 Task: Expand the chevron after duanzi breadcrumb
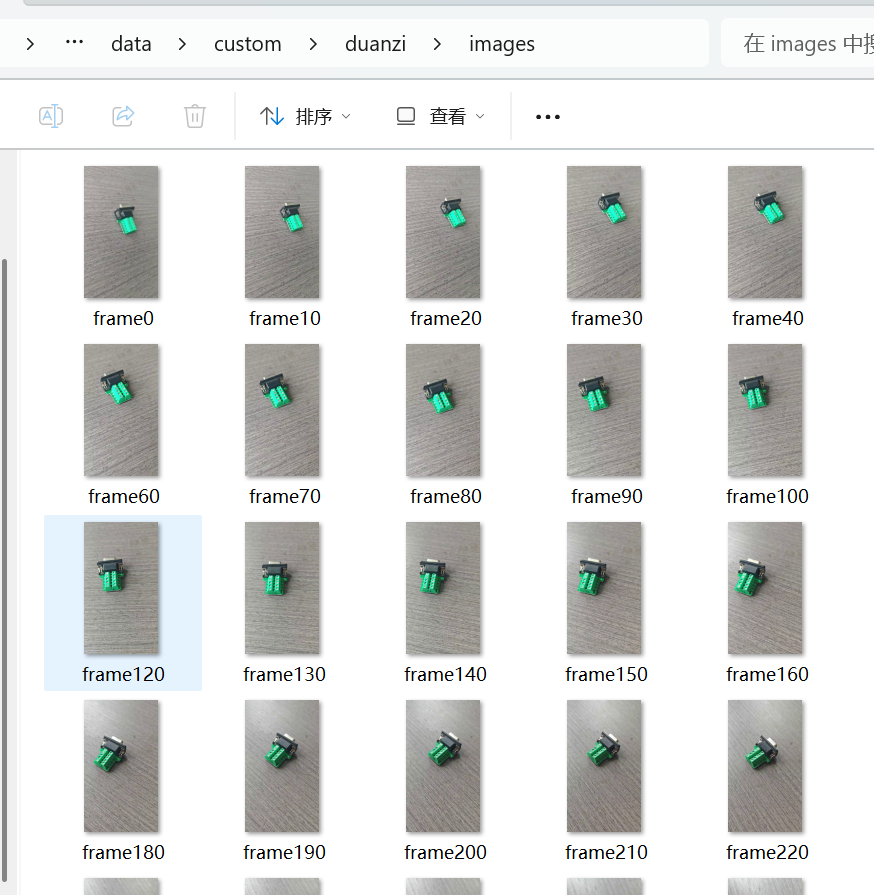[x=437, y=44]
